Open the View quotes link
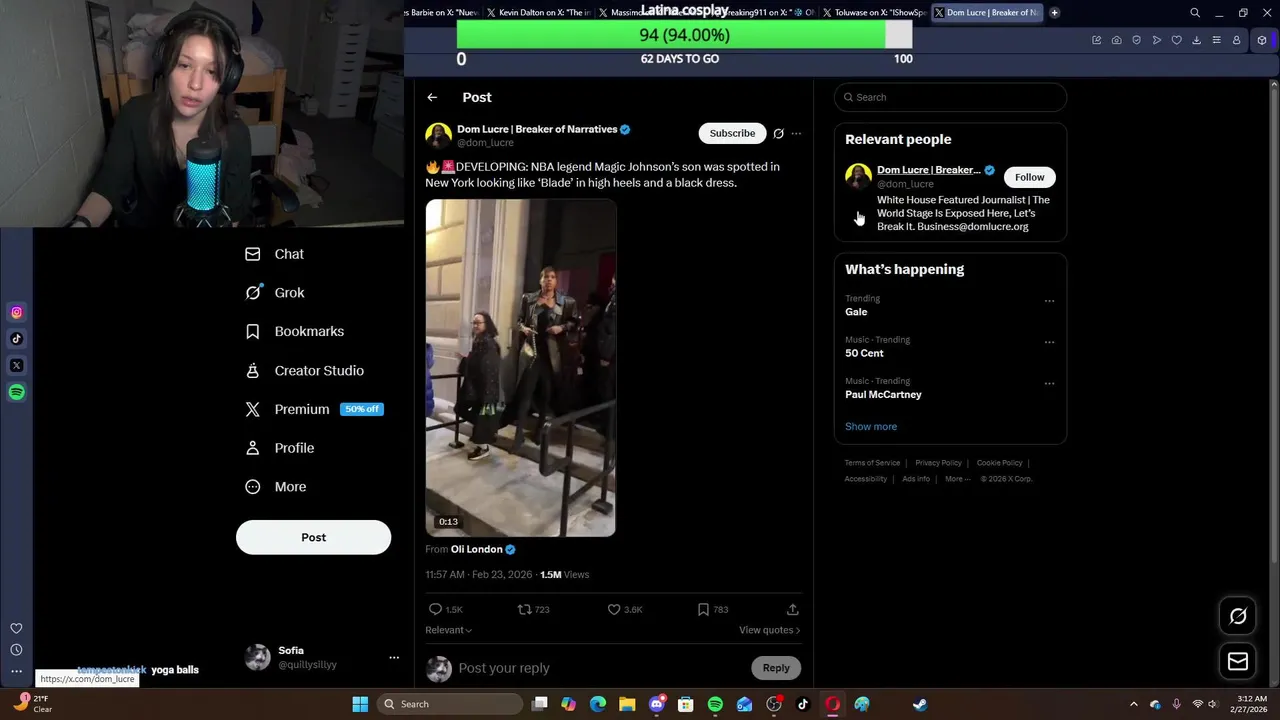Viewport: 1280px width, 720px height. pos(769,630)
